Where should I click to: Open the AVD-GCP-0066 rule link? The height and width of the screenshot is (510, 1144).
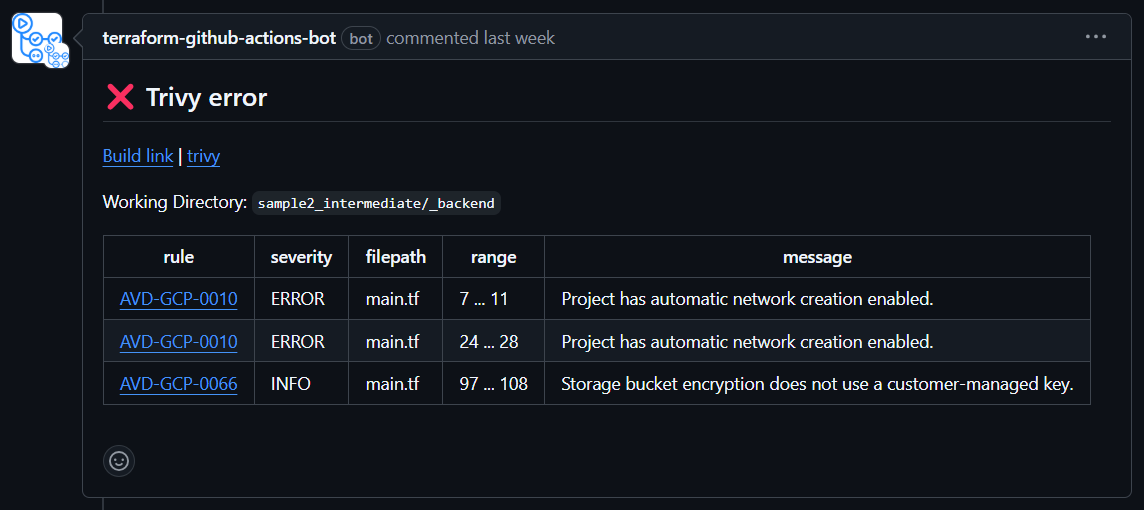pyautogui.click(x=178, y=383)
